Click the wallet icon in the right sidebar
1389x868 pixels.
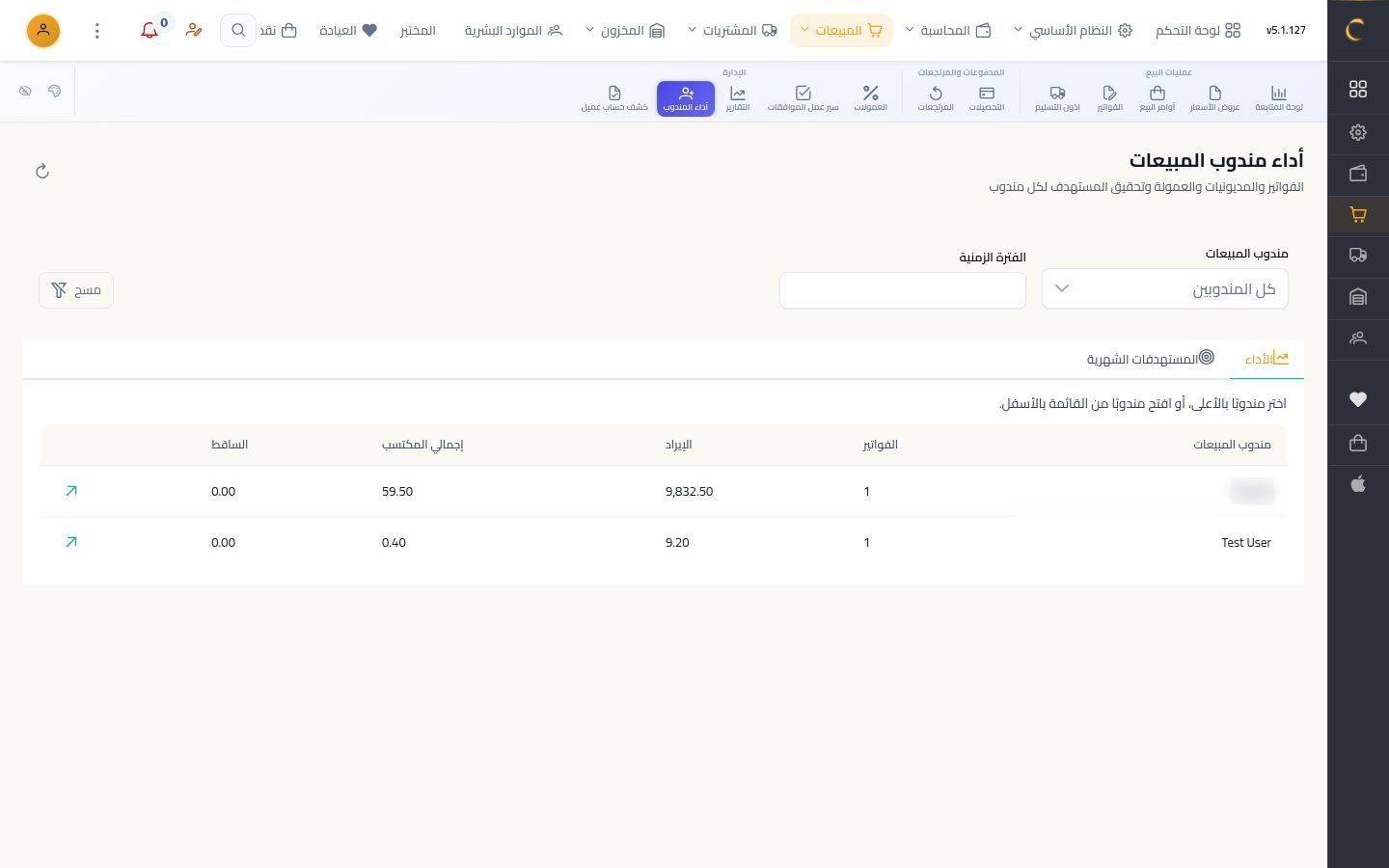(x=1358, y=174)
